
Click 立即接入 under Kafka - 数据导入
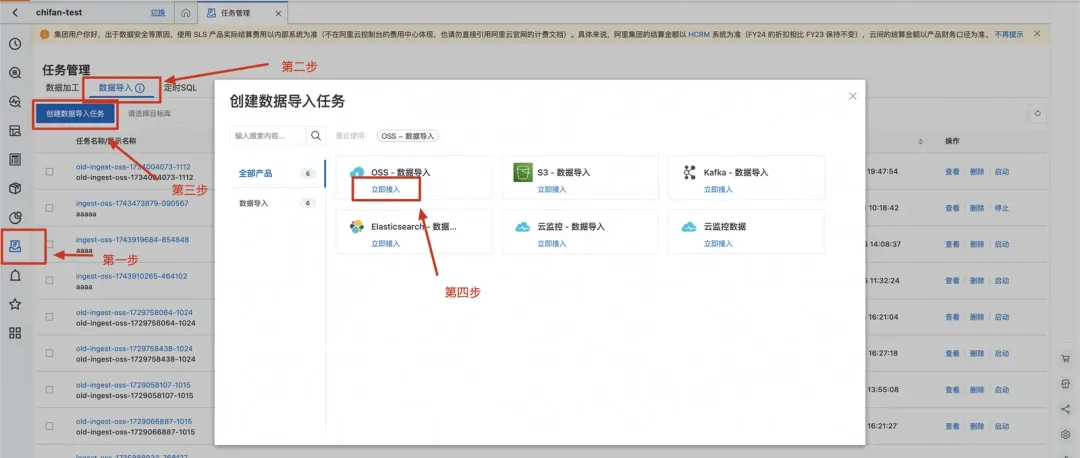click(x=718, y=189)
